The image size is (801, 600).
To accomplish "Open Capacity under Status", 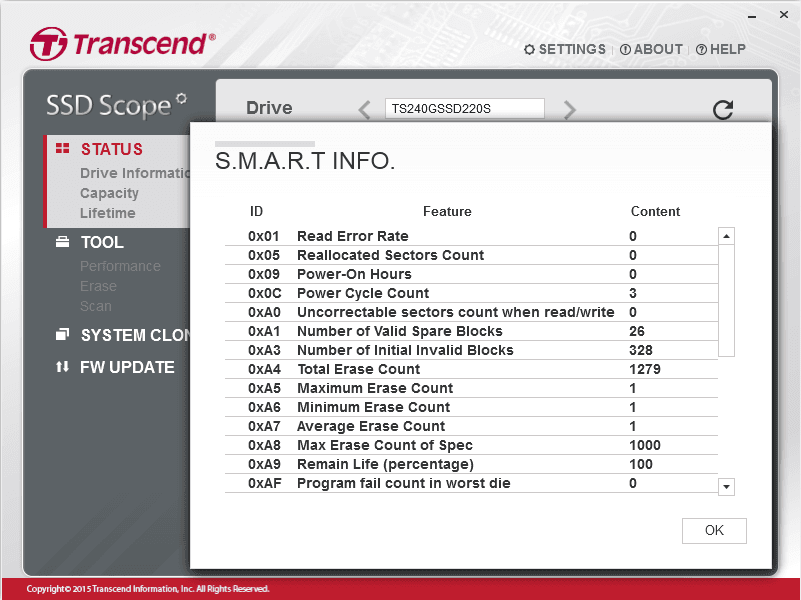I will pyautogui.click(x=109, y=193).
